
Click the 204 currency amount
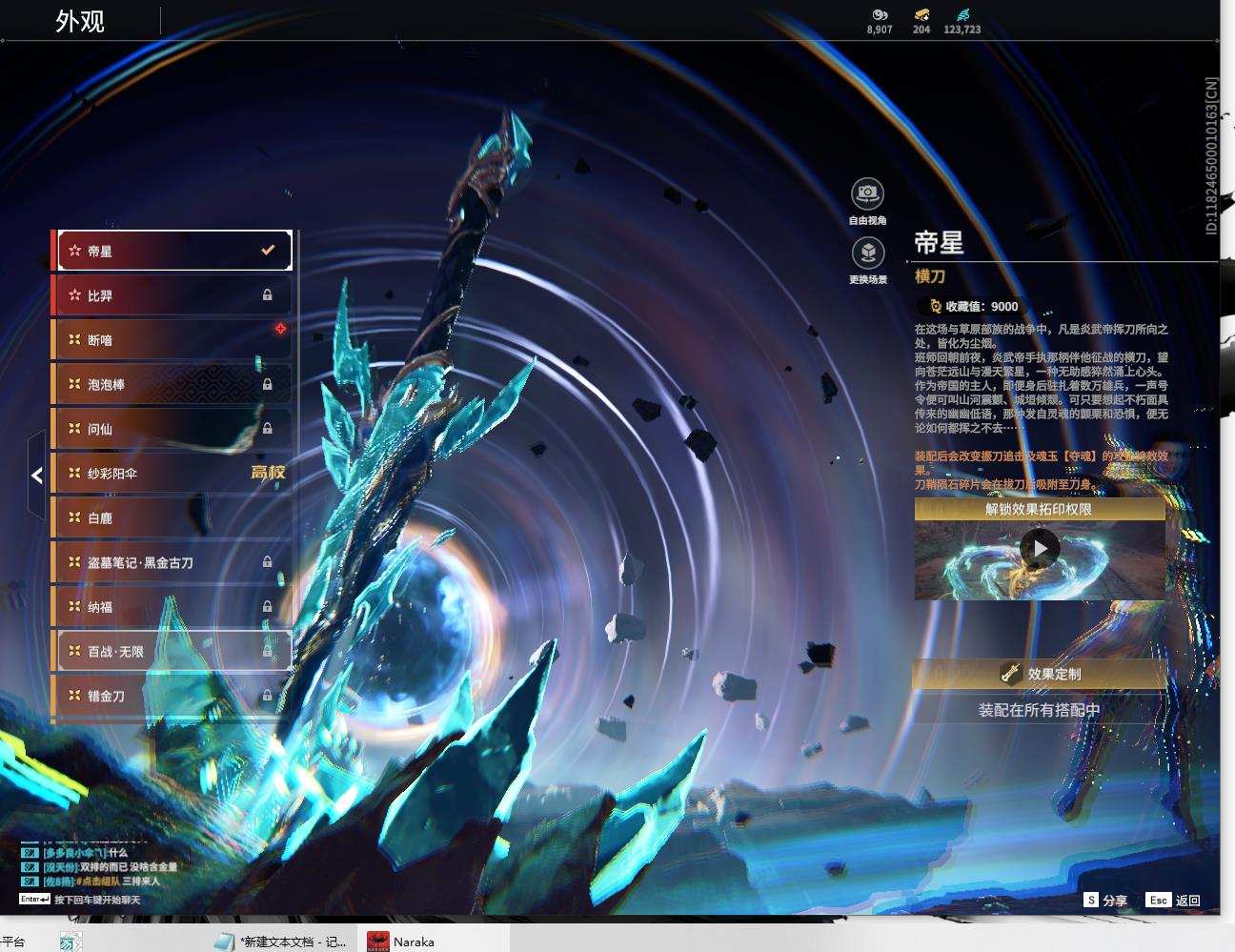click(x=921, y=30)
